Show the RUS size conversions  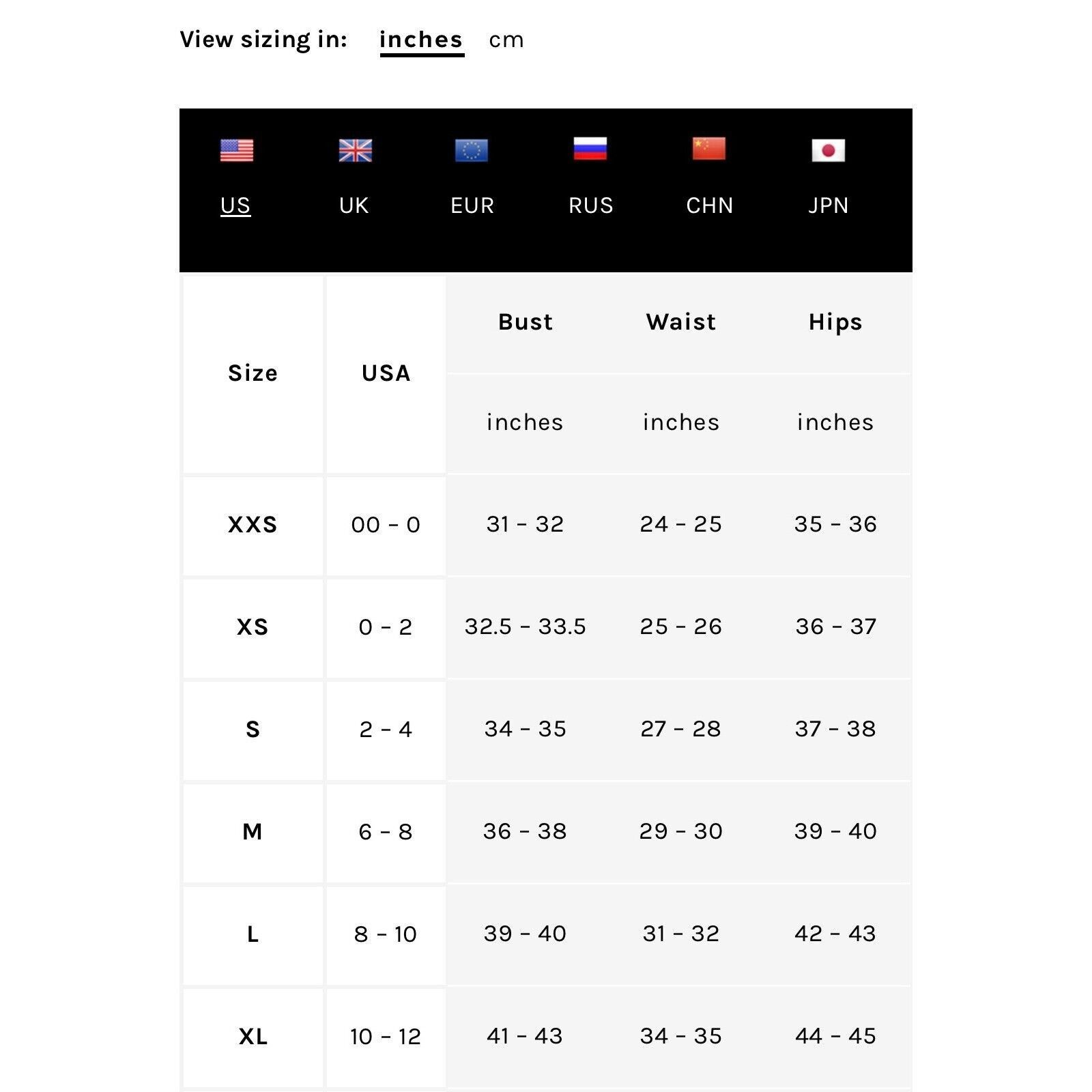click(590, 205)
